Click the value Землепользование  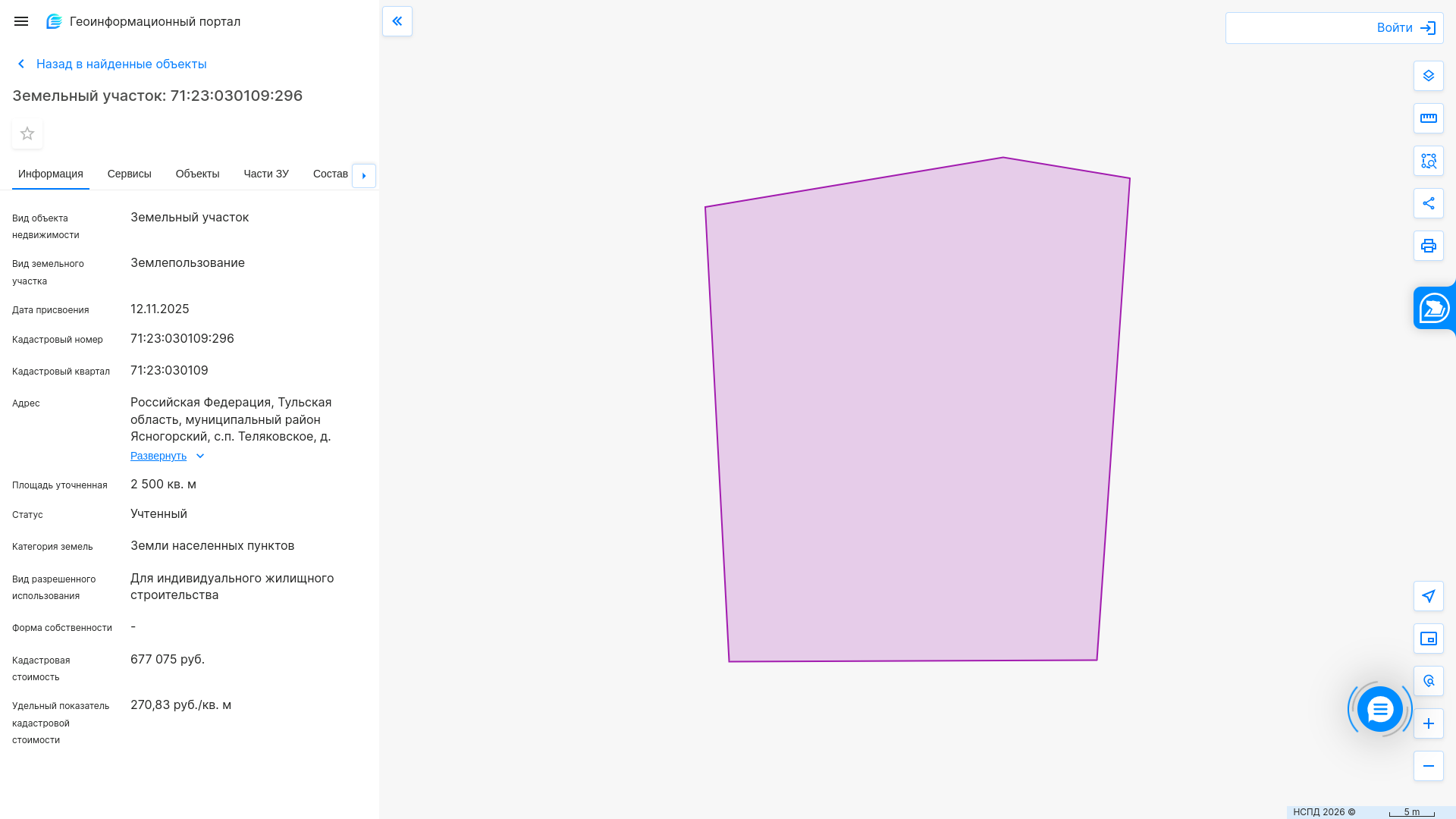click(x=187, y=262)
